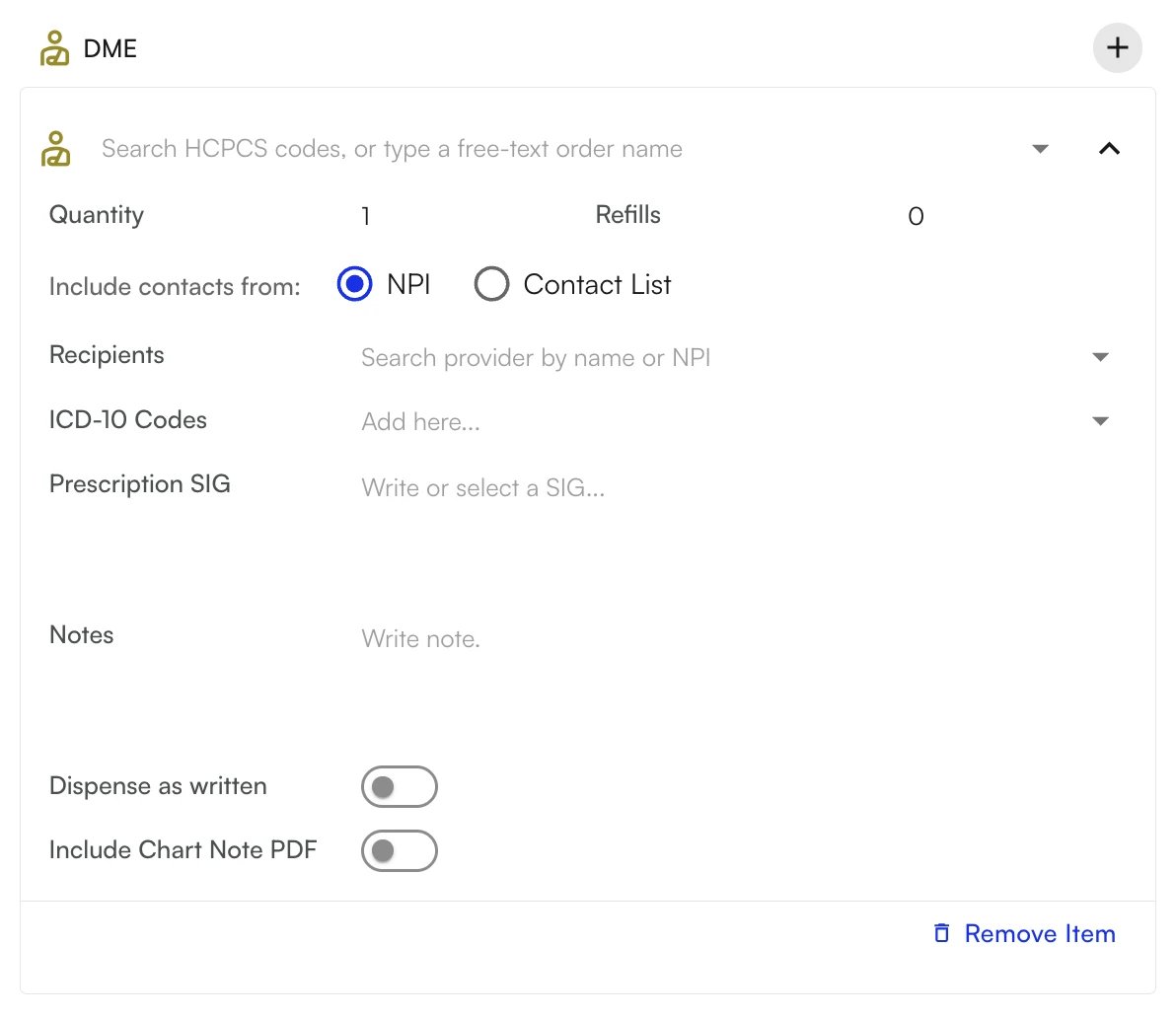Select the Contact List radio button
1176x1018 pixels.
(491, 284)
